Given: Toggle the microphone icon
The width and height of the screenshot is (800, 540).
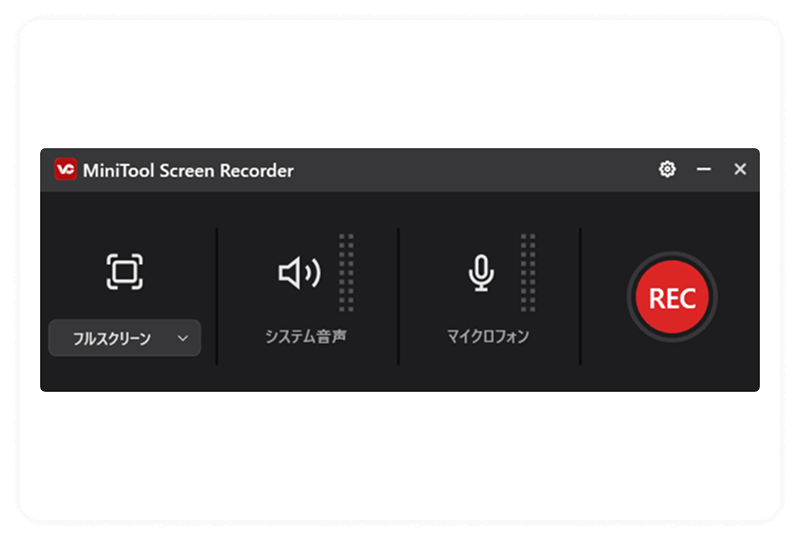Looking at the screenshot, I should [x=481, y=273].
